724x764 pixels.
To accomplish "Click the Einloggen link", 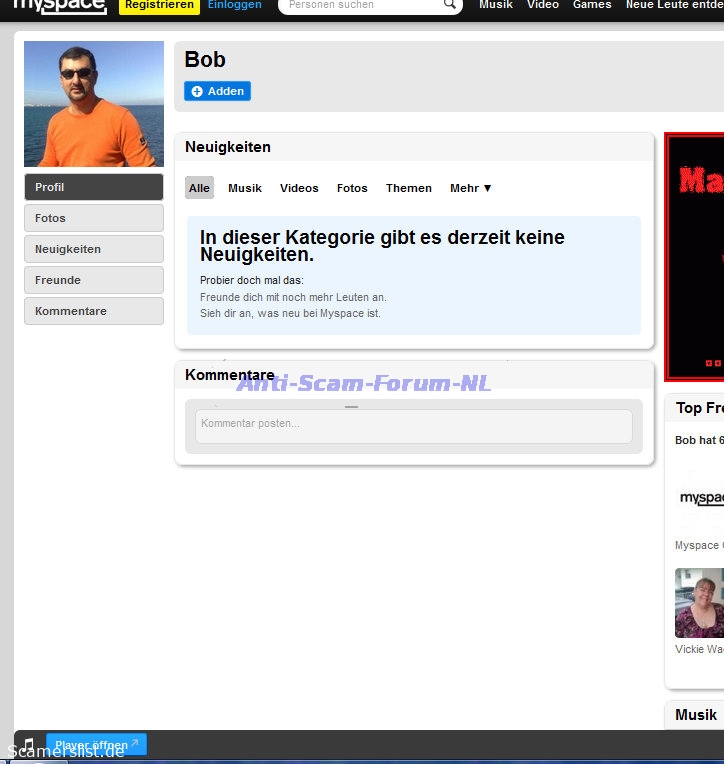I will (x=235, y=5).
